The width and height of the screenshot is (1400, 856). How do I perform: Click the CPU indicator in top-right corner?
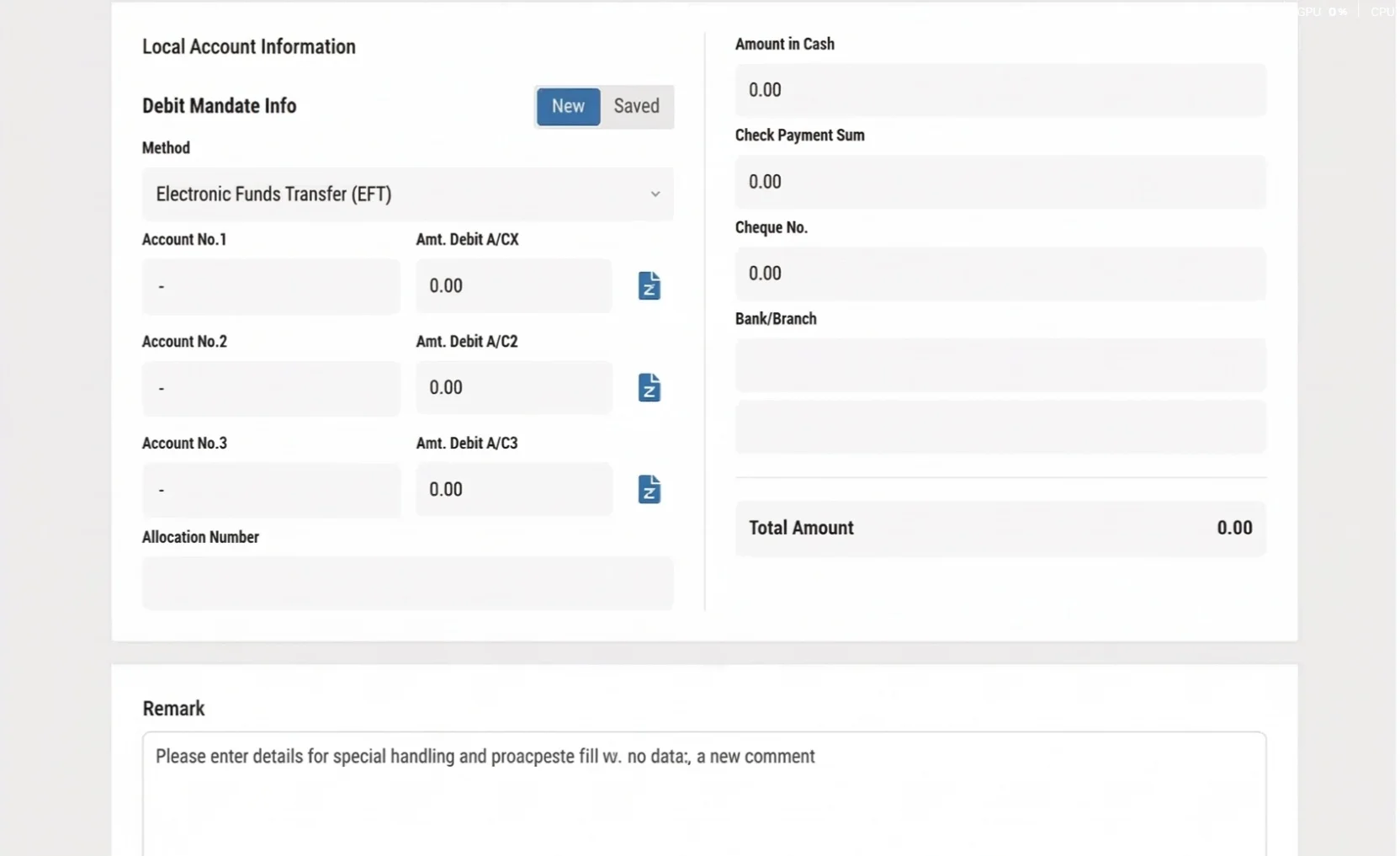(x=1382, y=12)
